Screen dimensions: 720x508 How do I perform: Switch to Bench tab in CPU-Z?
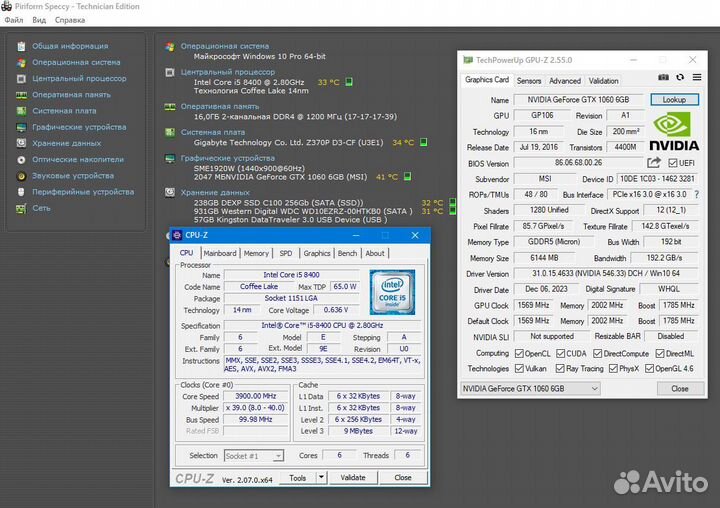pyautogui.click(x=347, y=253)
